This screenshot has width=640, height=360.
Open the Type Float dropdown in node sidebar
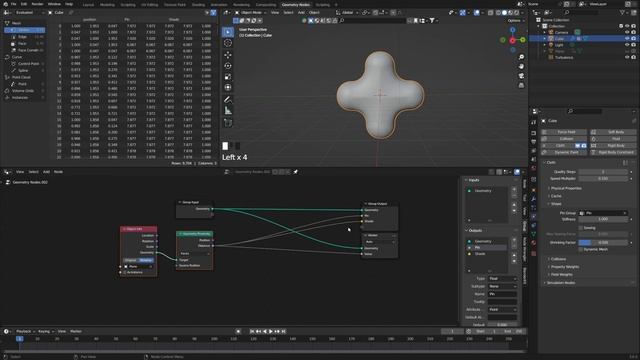(502, 278)
